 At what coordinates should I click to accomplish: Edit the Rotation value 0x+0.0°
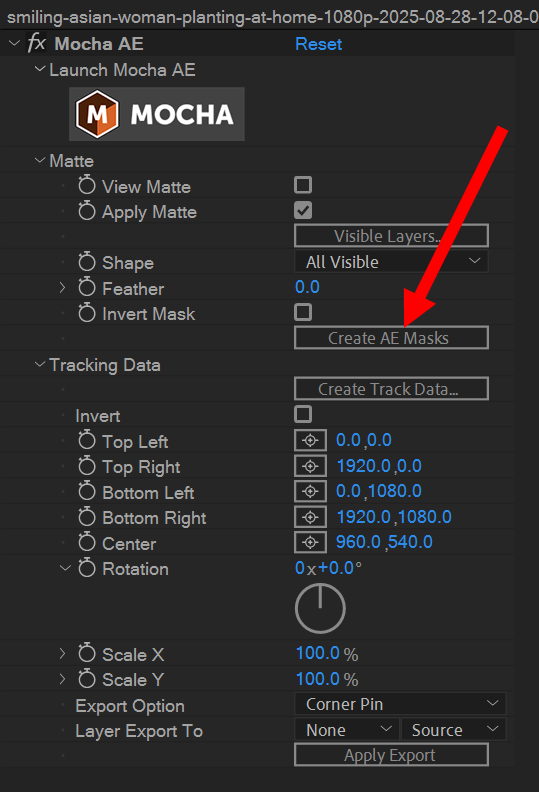click(328, 568)
